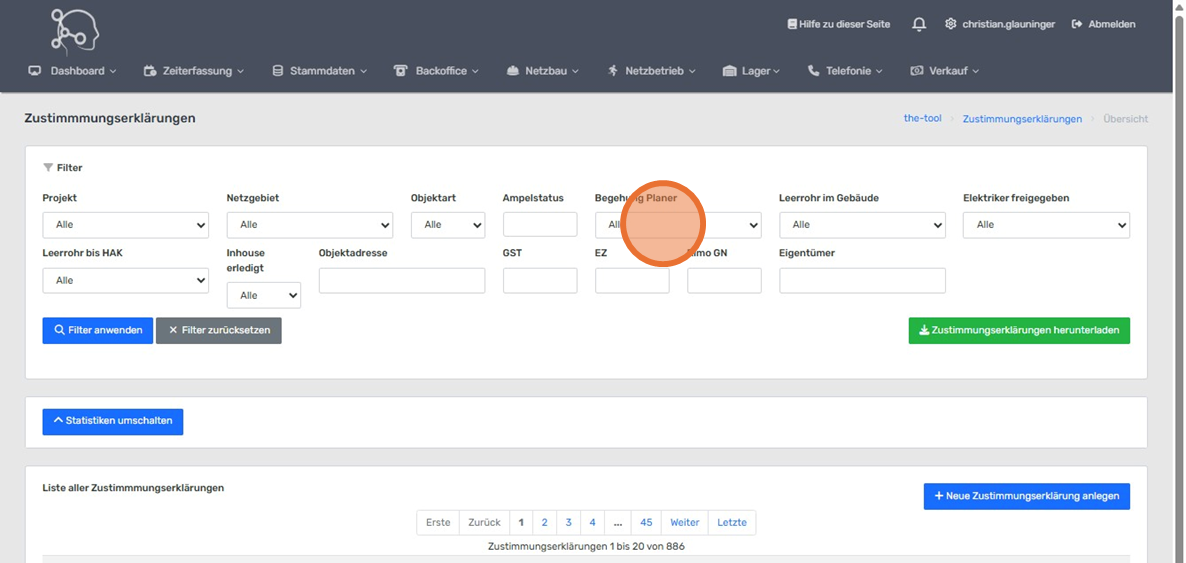Viewport: 1186px width, 563px height.
Task: Click the Hilfe zu dieser Seite book icon
Action: (x=792, y=24)
